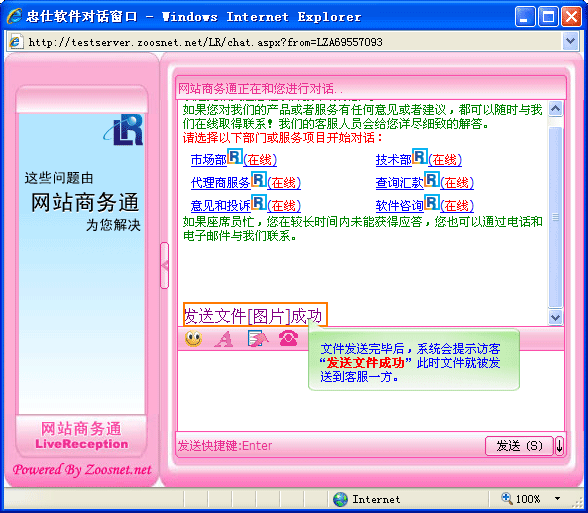Image resolution: width=588 pixels, height=513 pixels.
Task: Click inside the message input area
Action: [x=370, y=391]
